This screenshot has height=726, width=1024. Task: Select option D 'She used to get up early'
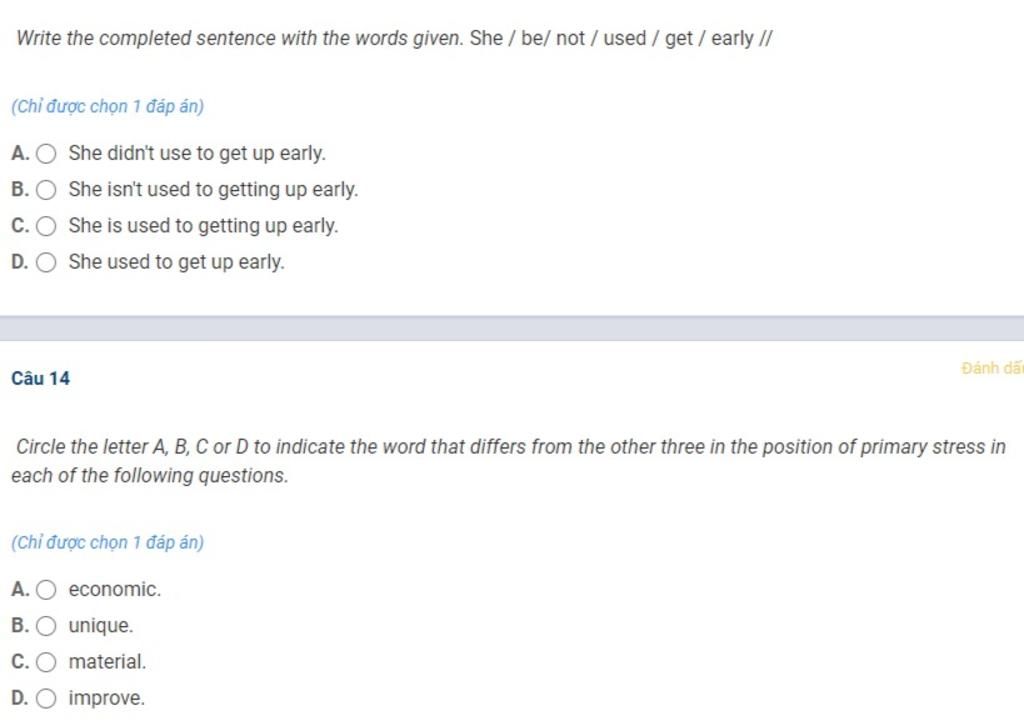[46, 262]
